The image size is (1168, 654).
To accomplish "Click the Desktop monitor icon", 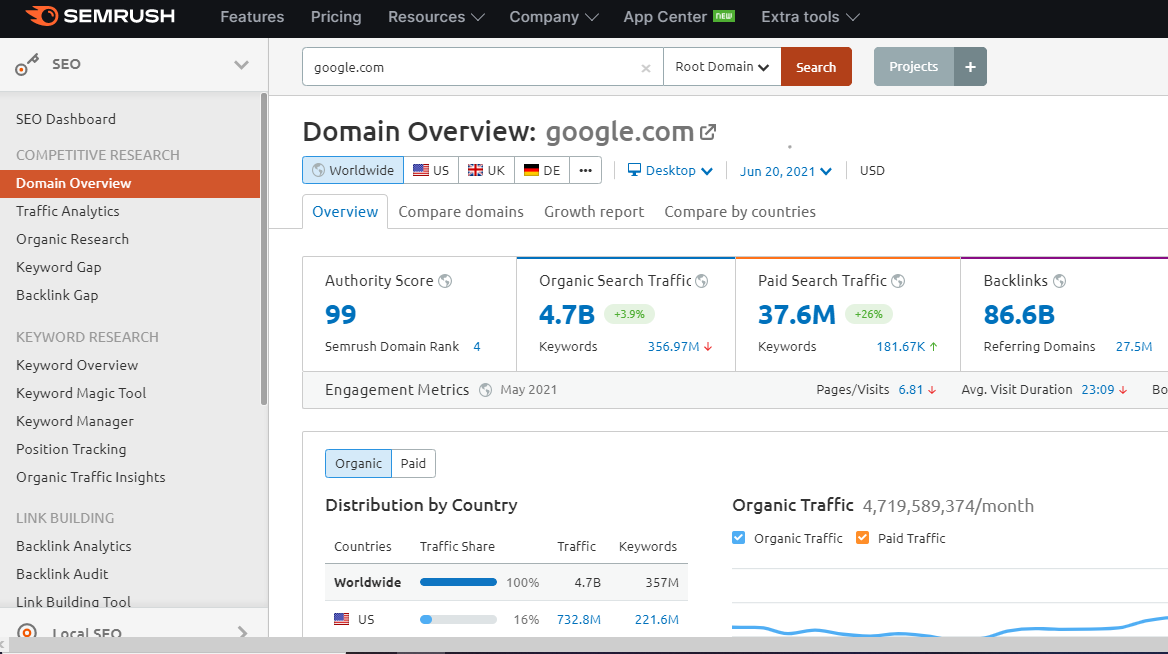I will [634, 170].
